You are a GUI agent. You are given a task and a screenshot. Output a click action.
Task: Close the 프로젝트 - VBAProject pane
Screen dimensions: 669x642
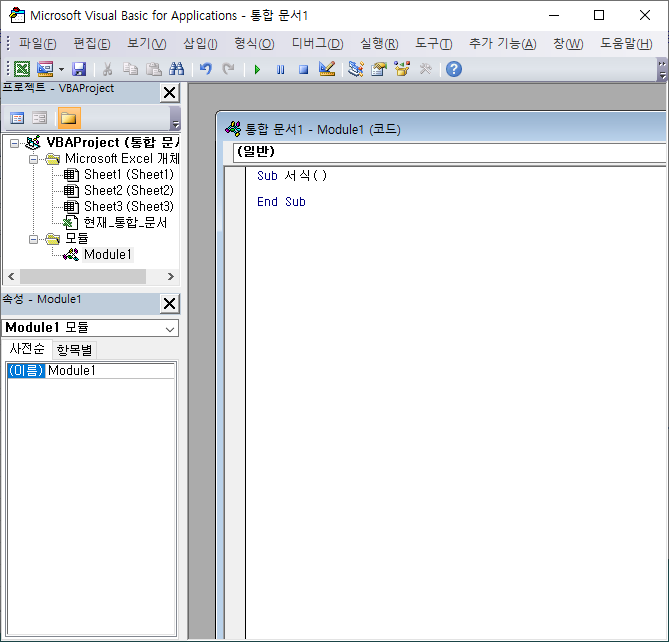coord(169,92)
